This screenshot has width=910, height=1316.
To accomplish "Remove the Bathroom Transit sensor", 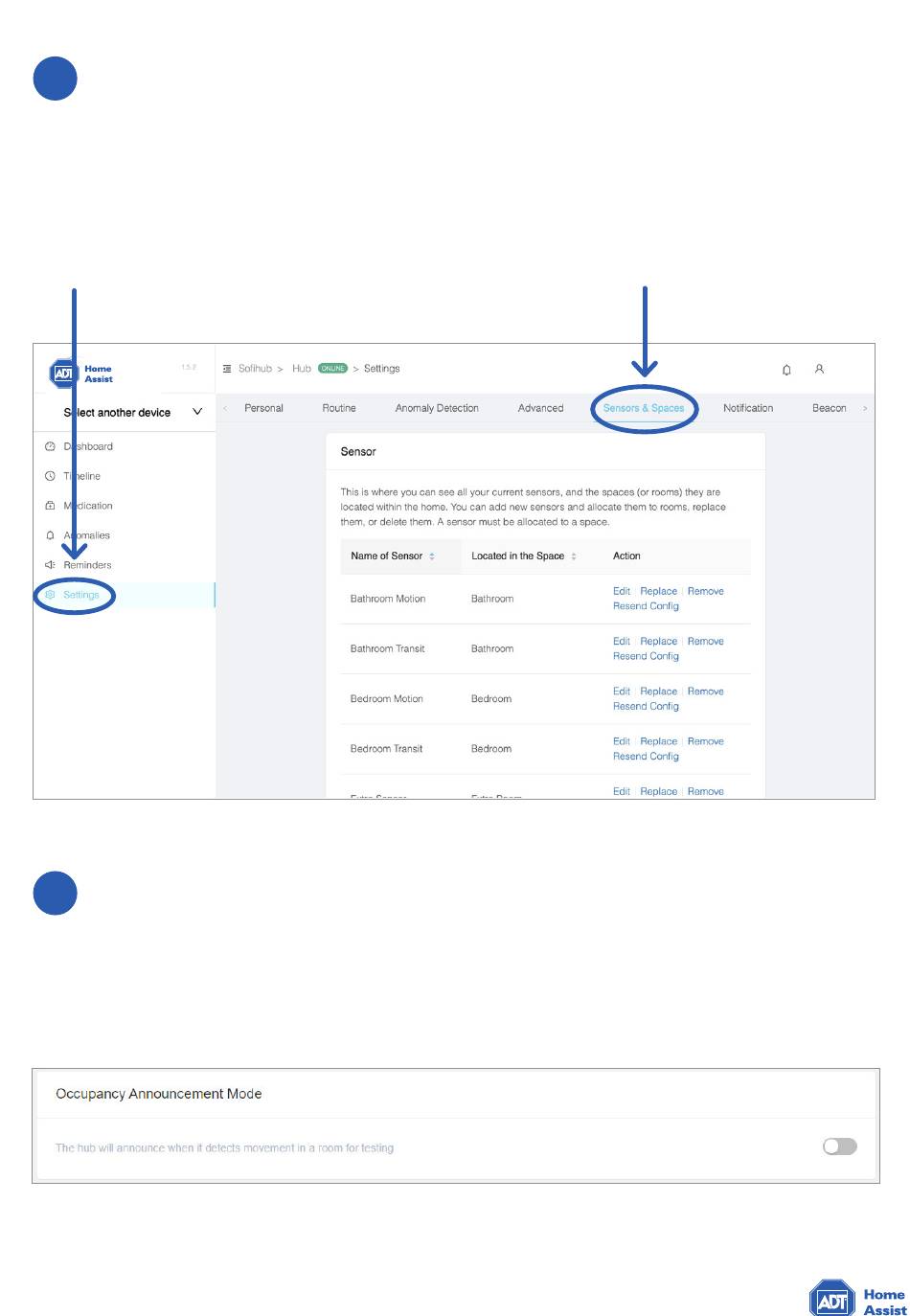I will pos(706,641).
